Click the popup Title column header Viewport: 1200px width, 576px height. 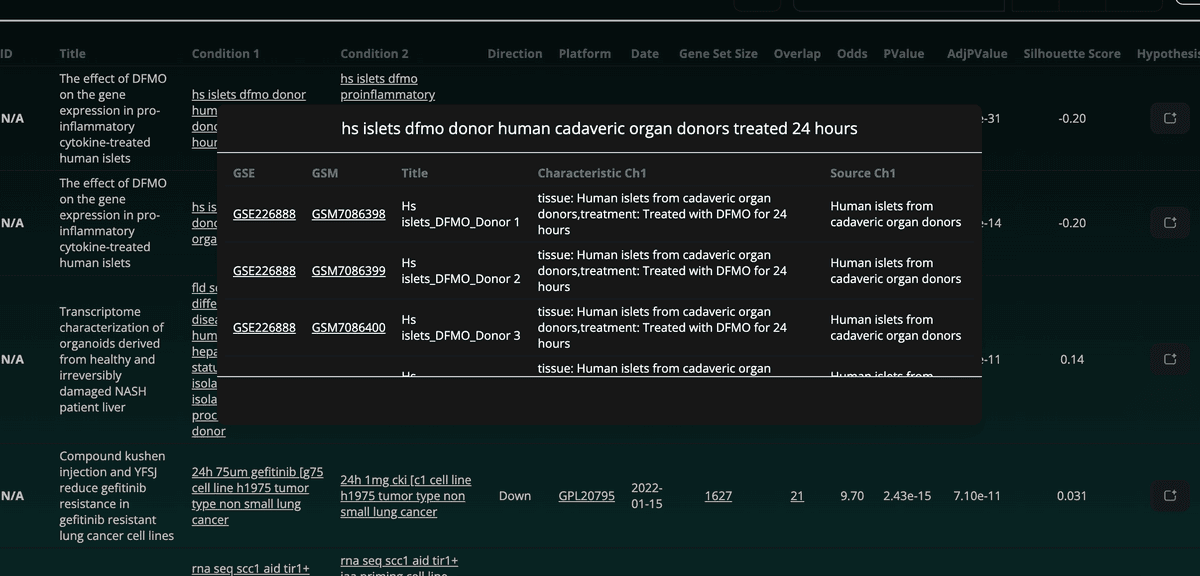pos(414,173)
